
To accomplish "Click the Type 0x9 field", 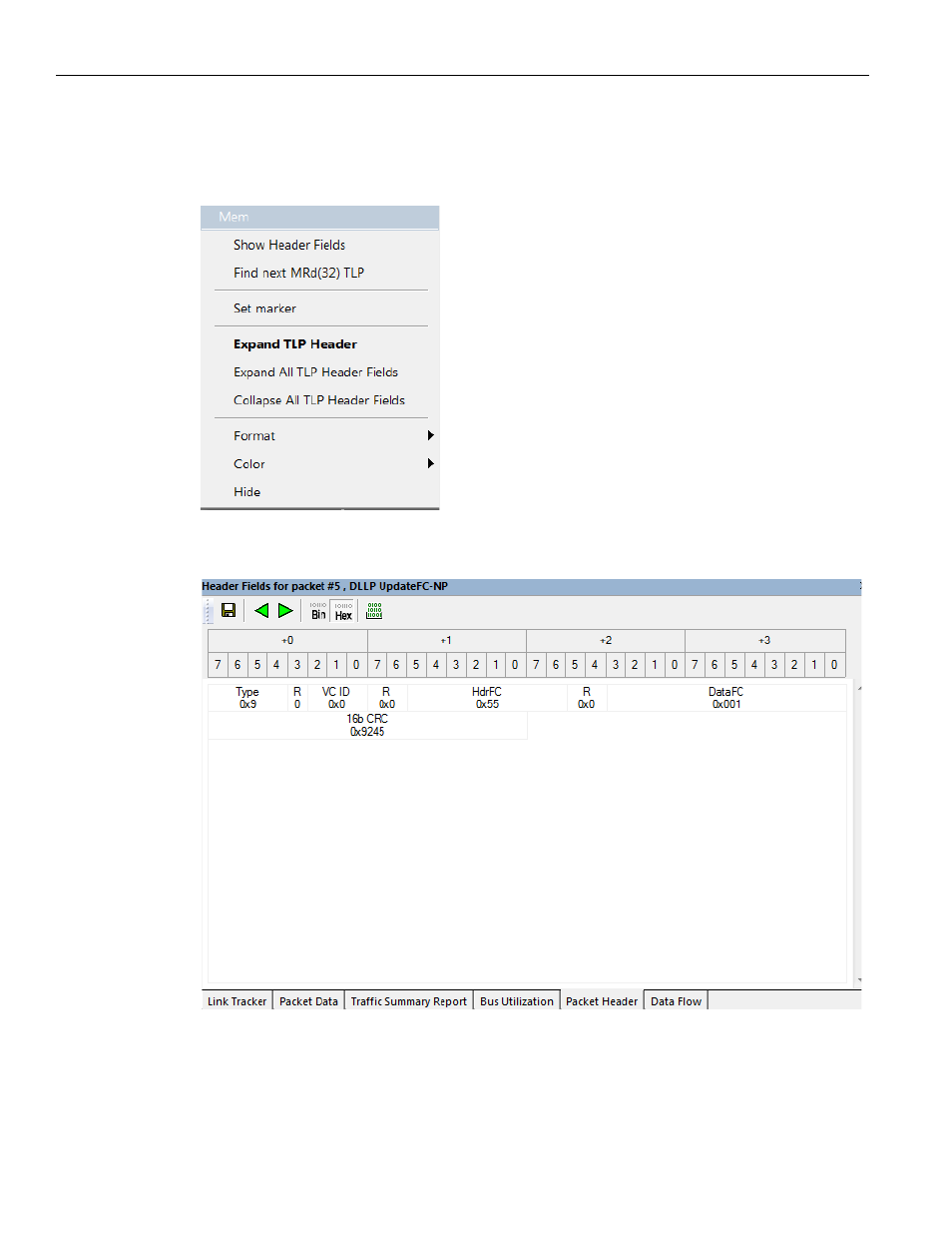I will [x=247, y=698].
